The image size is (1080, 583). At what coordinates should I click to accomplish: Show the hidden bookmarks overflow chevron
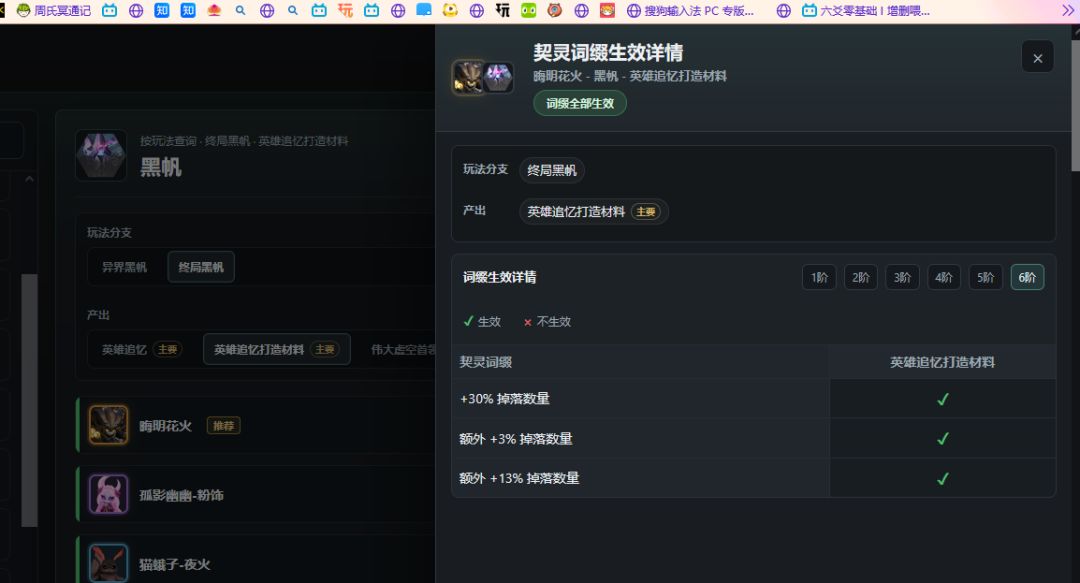pyautogui.click(x=1067, y=10)
